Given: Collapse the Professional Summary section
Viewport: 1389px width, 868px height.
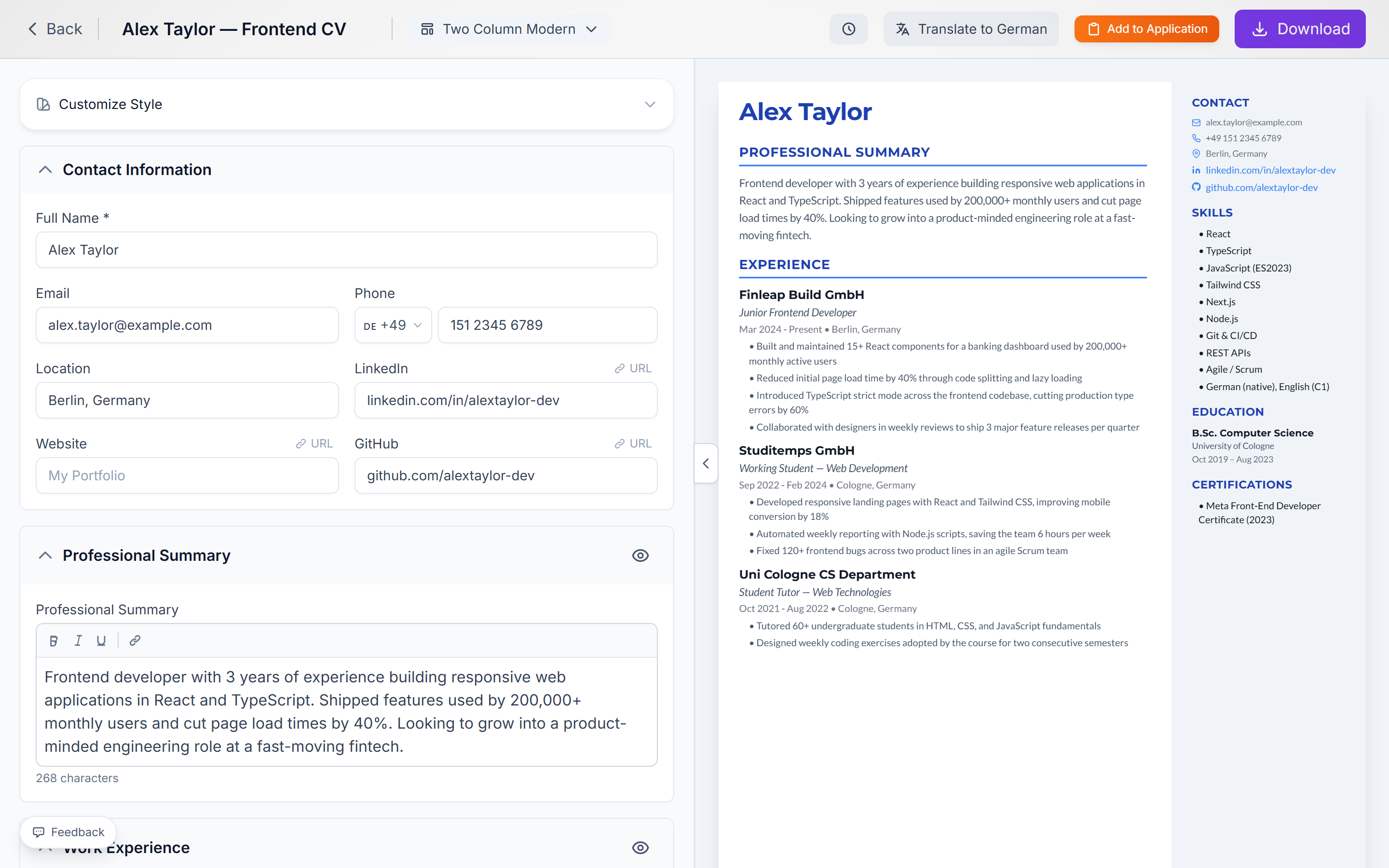Looking at the screenshot, I should 45,556.
